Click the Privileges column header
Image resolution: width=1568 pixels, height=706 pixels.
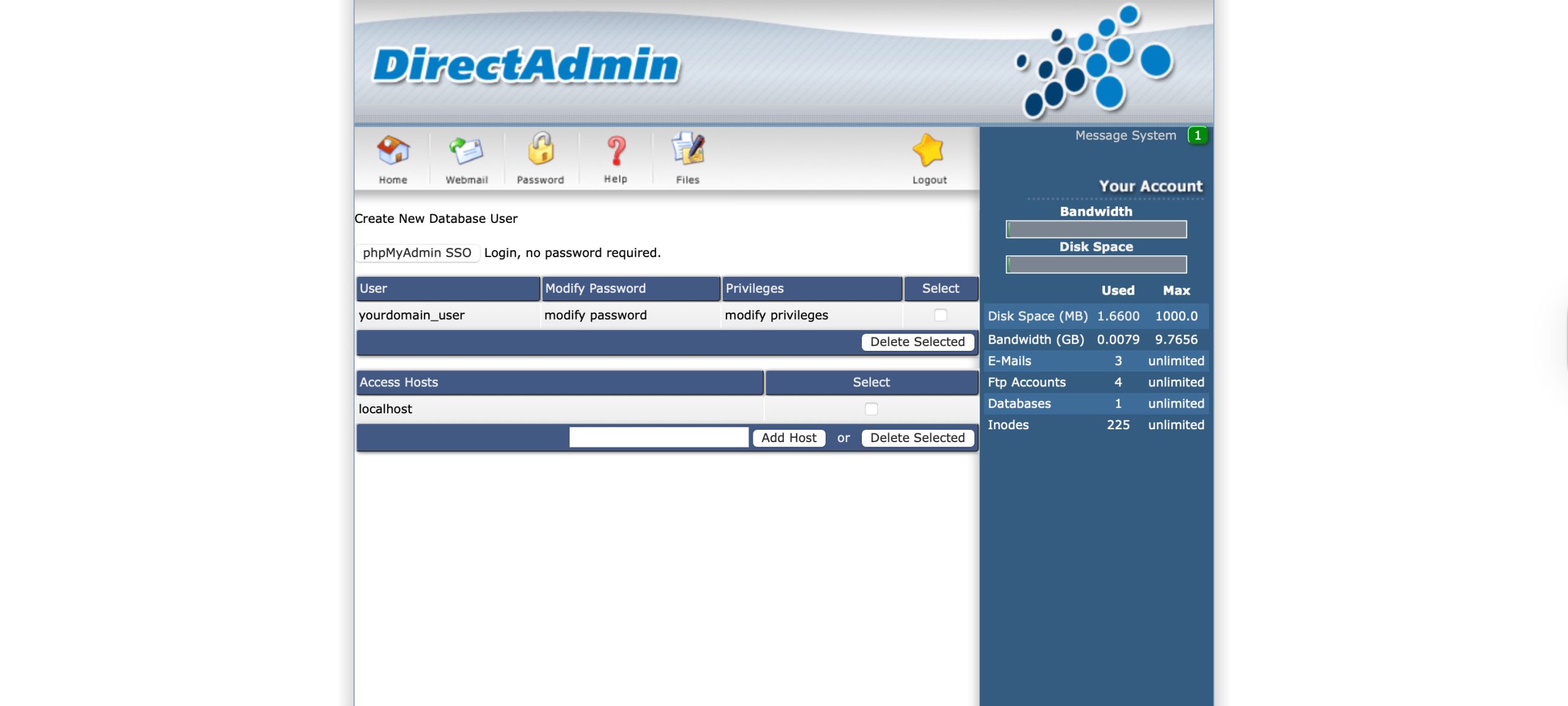click(812, 288)
